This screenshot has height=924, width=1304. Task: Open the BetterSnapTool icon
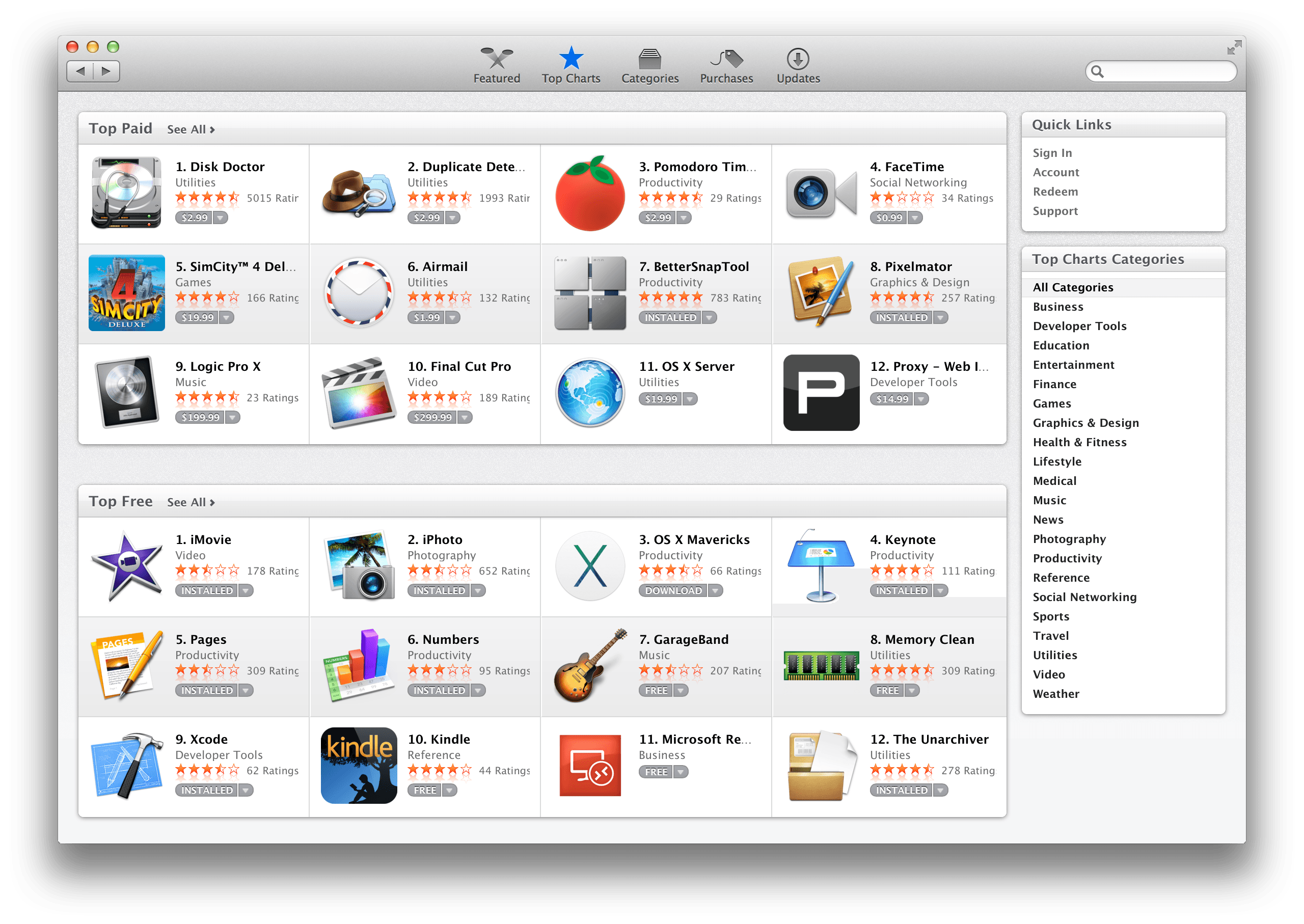589,292
